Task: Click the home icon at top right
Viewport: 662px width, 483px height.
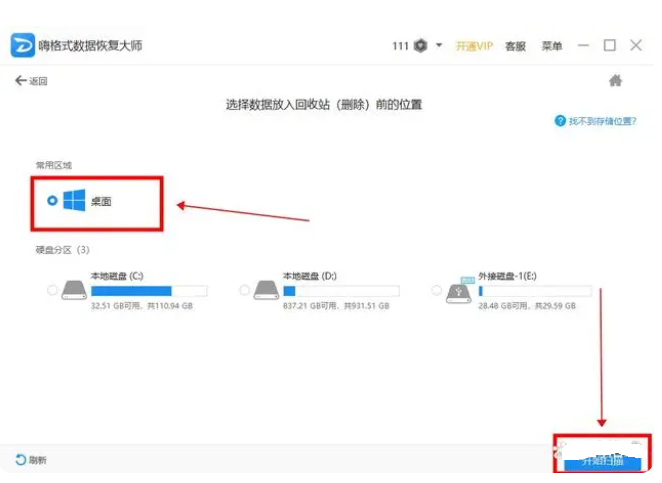Action: click(x=616, y=81)
